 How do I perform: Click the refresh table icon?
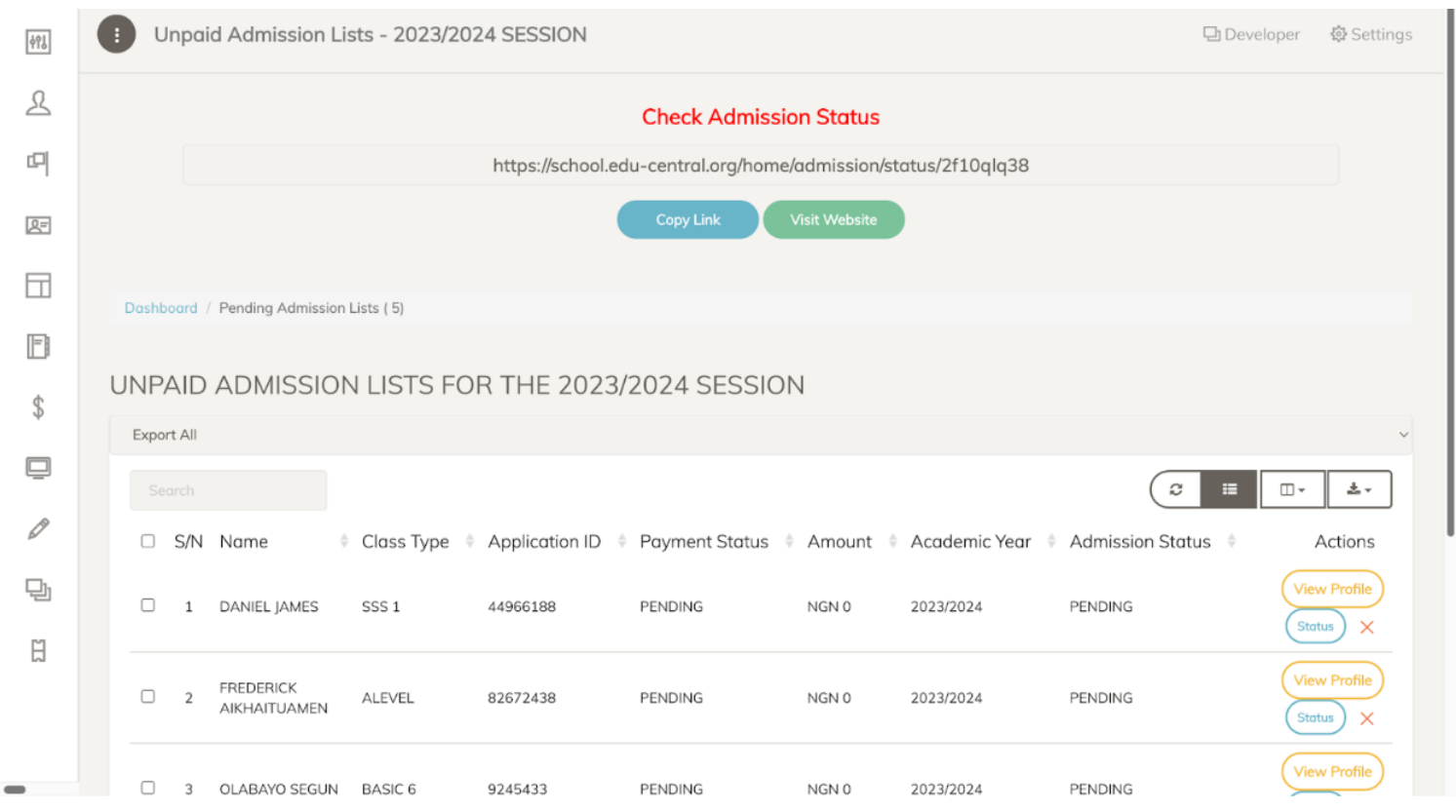coord(1176,489)
